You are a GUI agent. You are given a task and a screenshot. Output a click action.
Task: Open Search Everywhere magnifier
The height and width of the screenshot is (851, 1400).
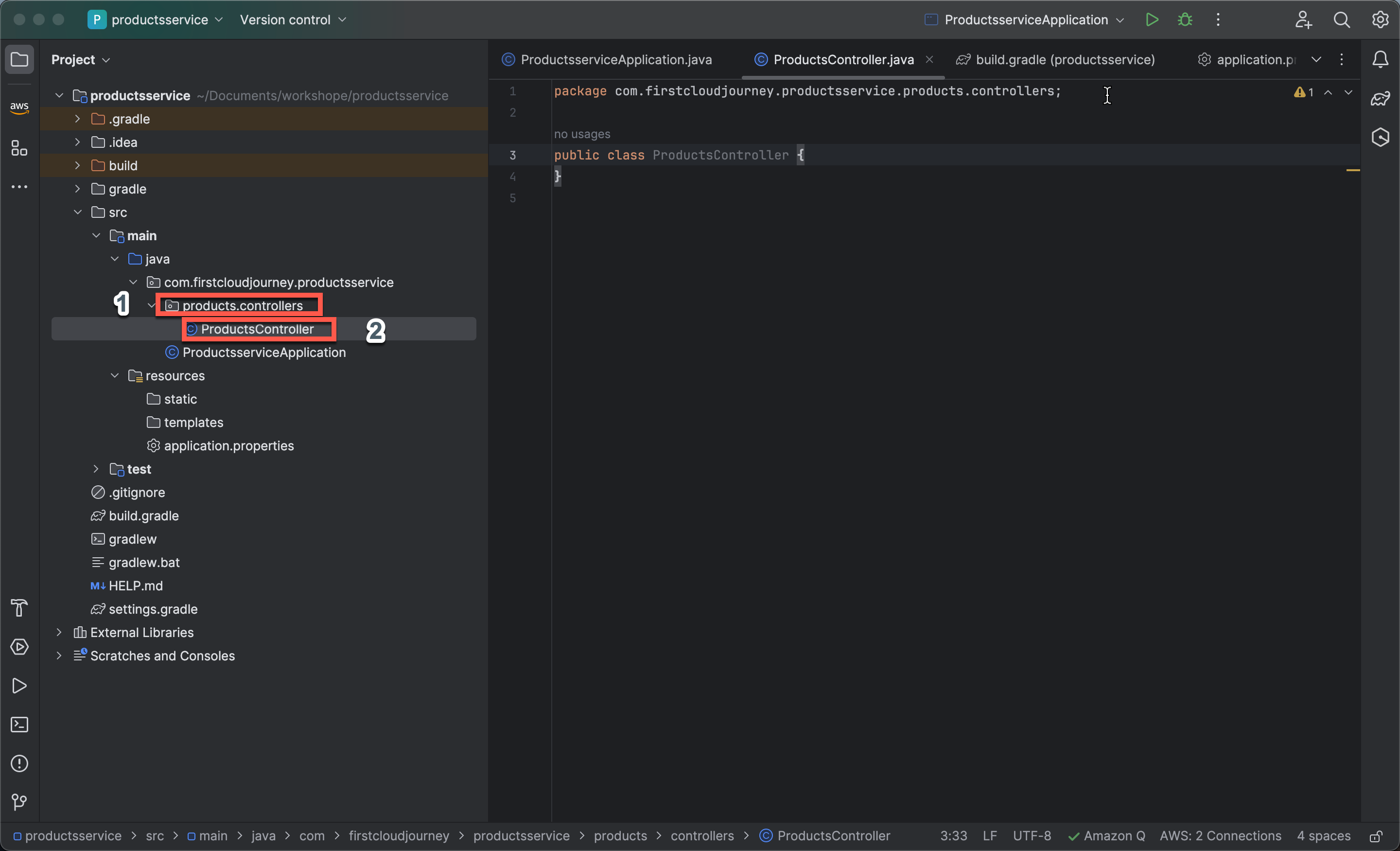1342,19
